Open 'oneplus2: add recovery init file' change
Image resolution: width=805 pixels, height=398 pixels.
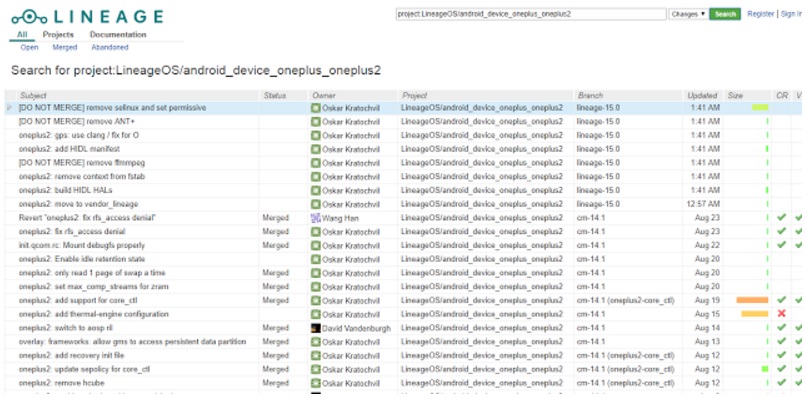coord(71,355)
